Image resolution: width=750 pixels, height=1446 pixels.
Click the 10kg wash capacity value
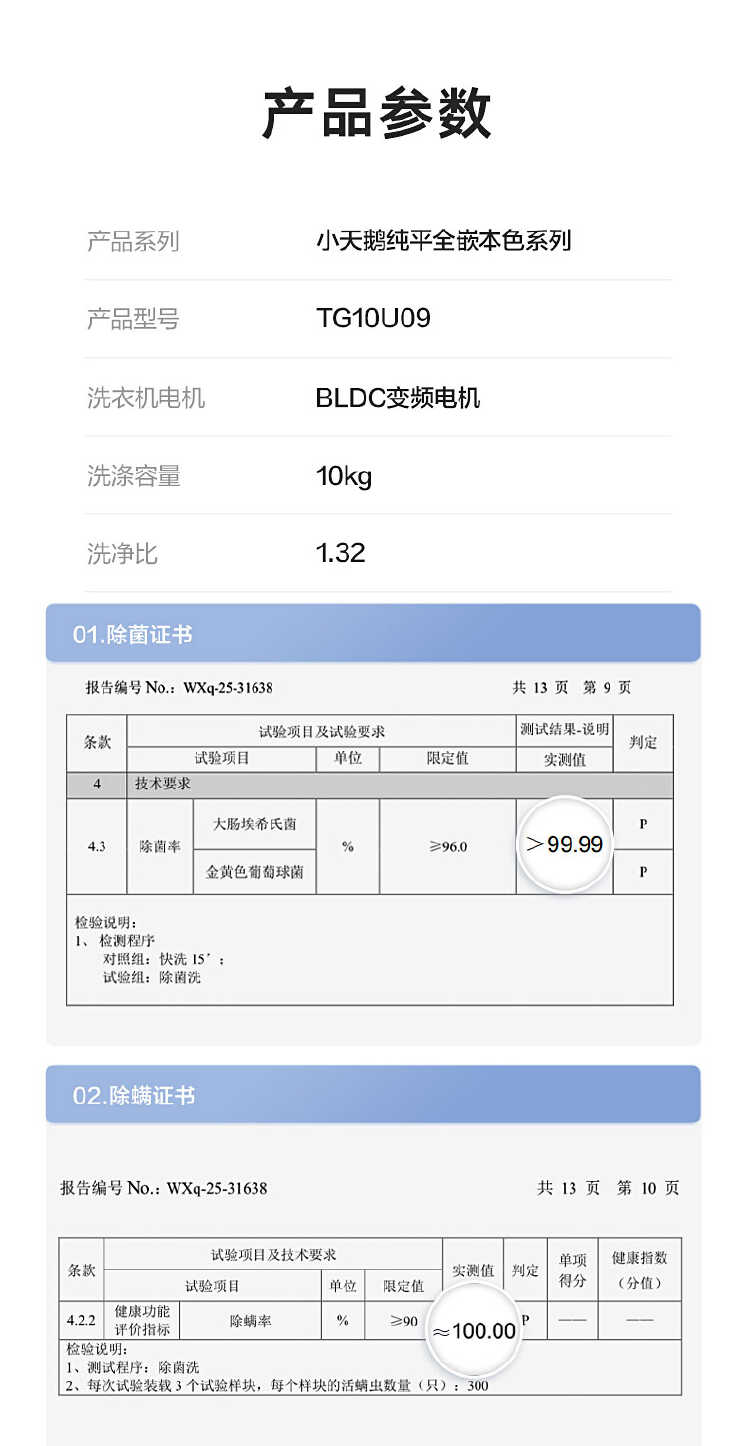tap(344, 475)
